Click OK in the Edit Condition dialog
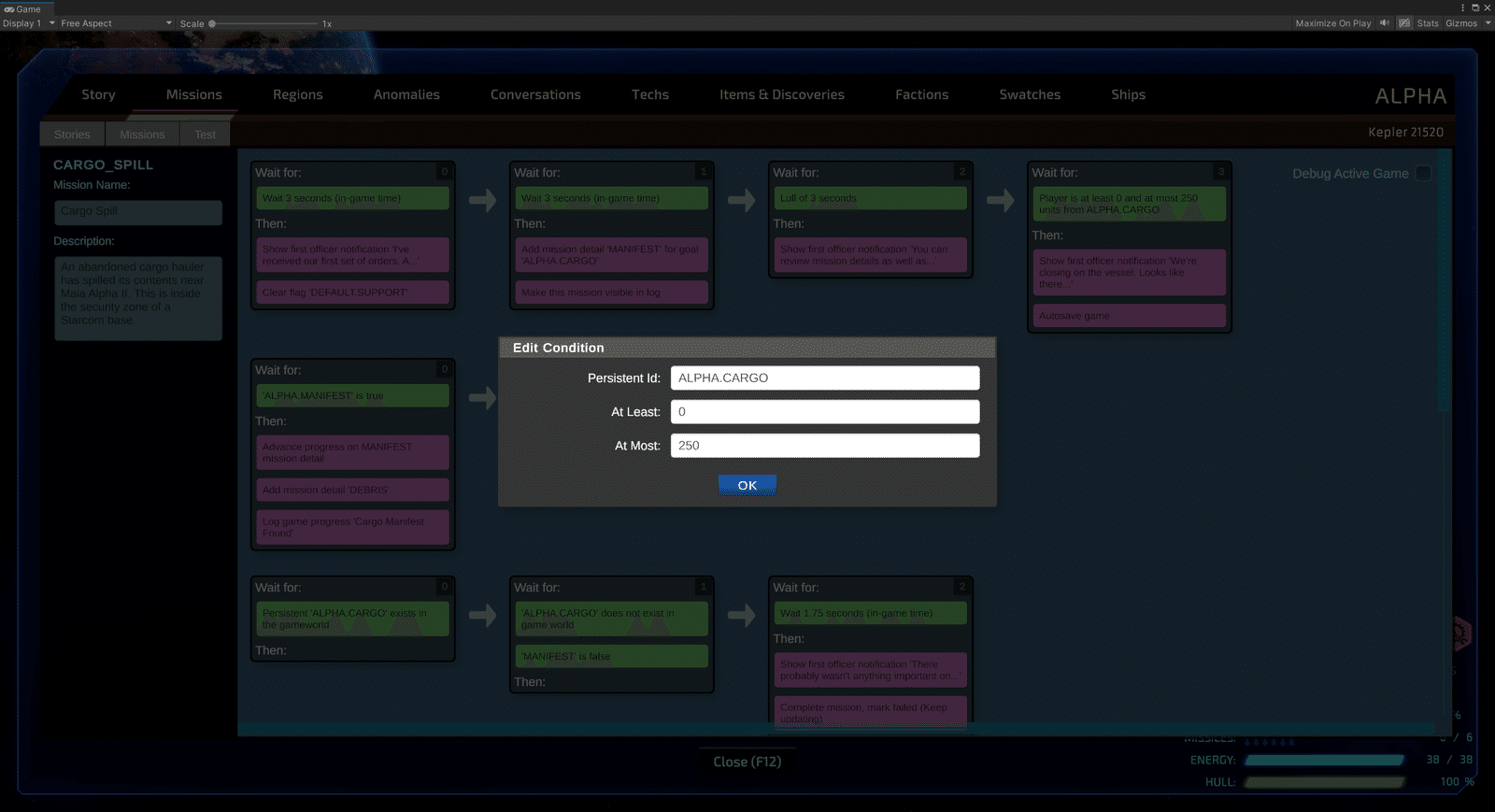The image size is (1495, 812). (x=747, y=485)
